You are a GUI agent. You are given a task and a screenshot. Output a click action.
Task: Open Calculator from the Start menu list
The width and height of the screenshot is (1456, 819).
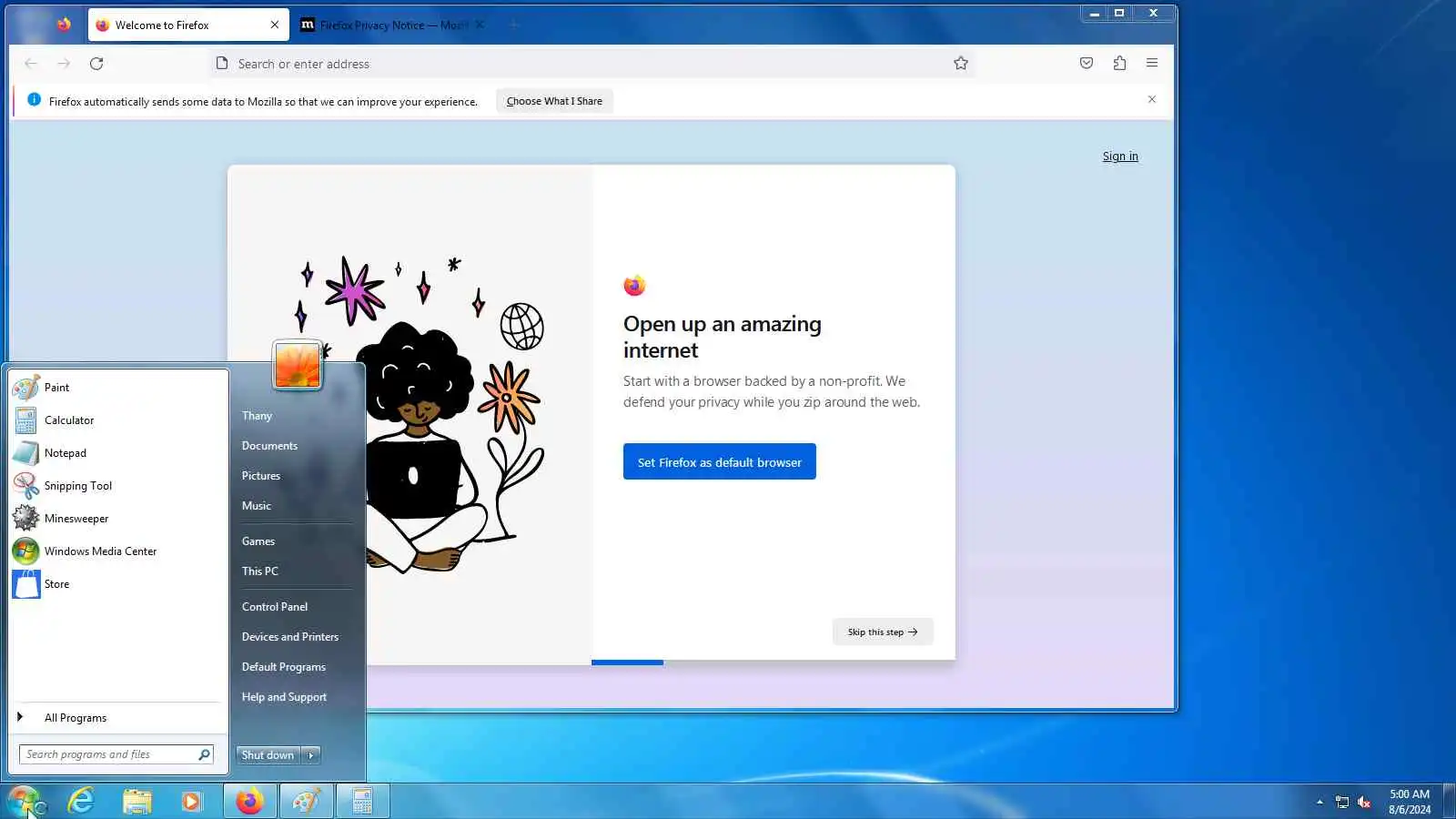(118, 420)
